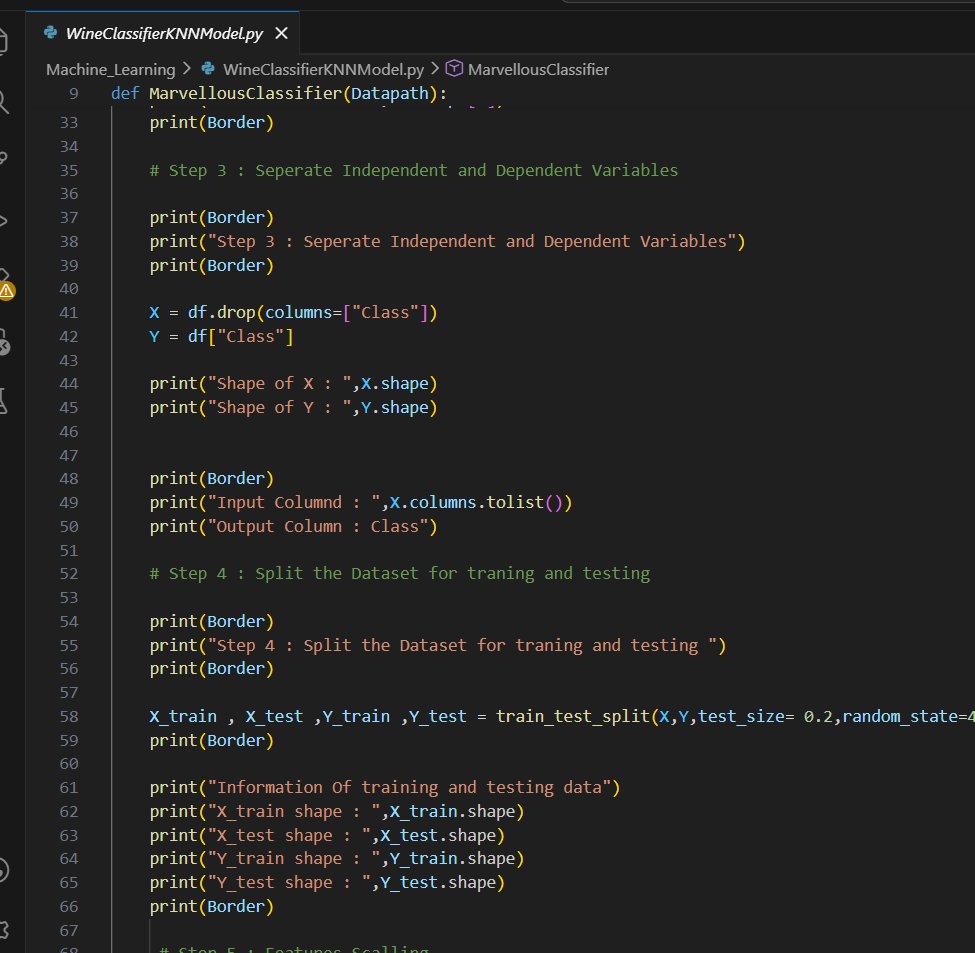Image resolution: width=975 pixels, height=953 pixels.
Task: Click the cube symbol icon in breadcrumb
Action: click(x=454, y=69)
